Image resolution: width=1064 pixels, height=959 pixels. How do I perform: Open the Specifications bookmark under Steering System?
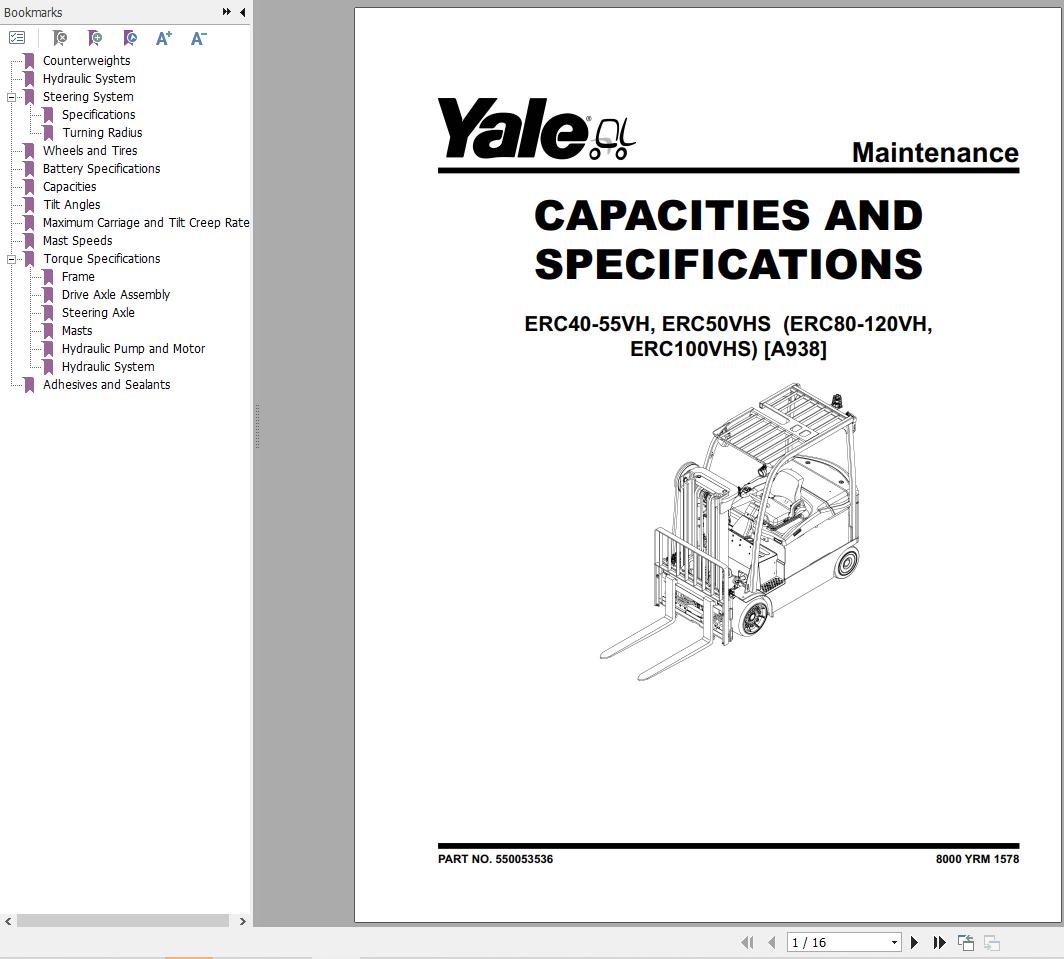[98, 115]
